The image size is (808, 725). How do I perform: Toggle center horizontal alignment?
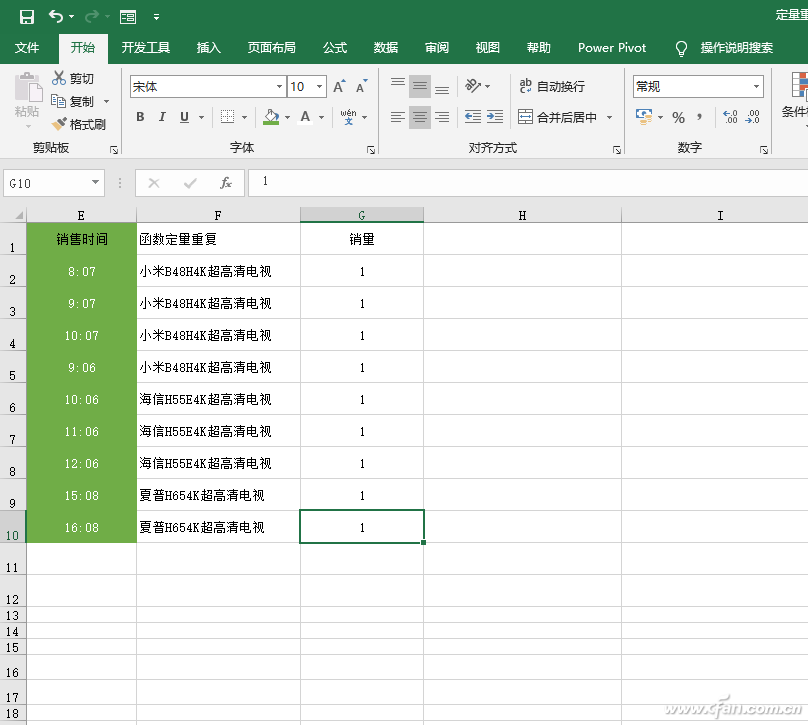[x=420, y=117]
